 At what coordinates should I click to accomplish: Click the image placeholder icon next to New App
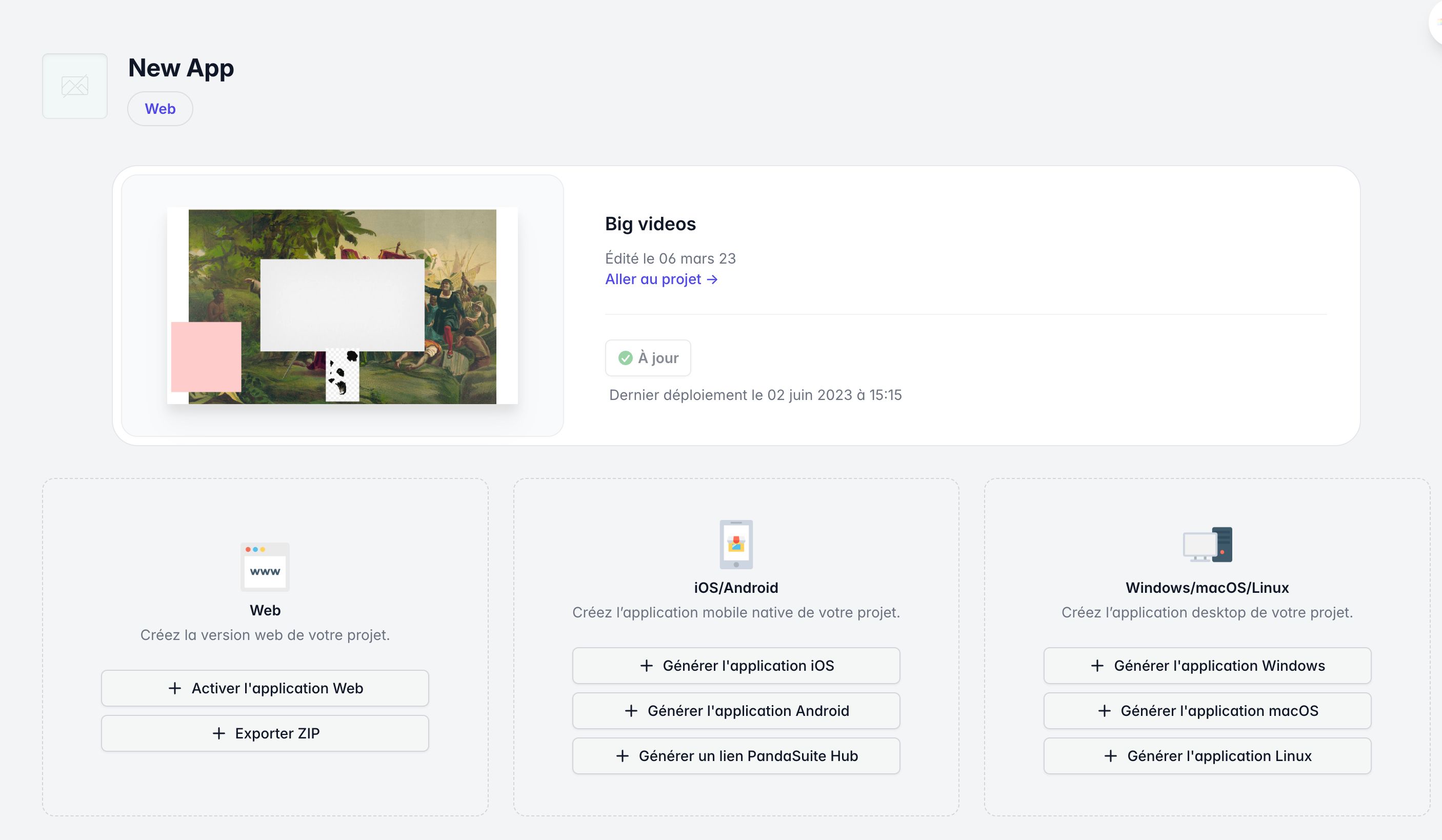[74, 86]
